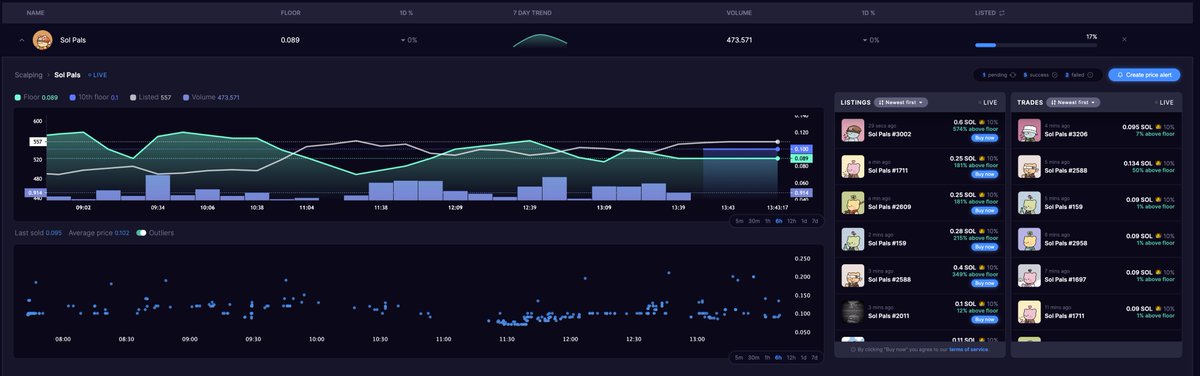Select 12h range on upper chart

(x=791, y=220)
